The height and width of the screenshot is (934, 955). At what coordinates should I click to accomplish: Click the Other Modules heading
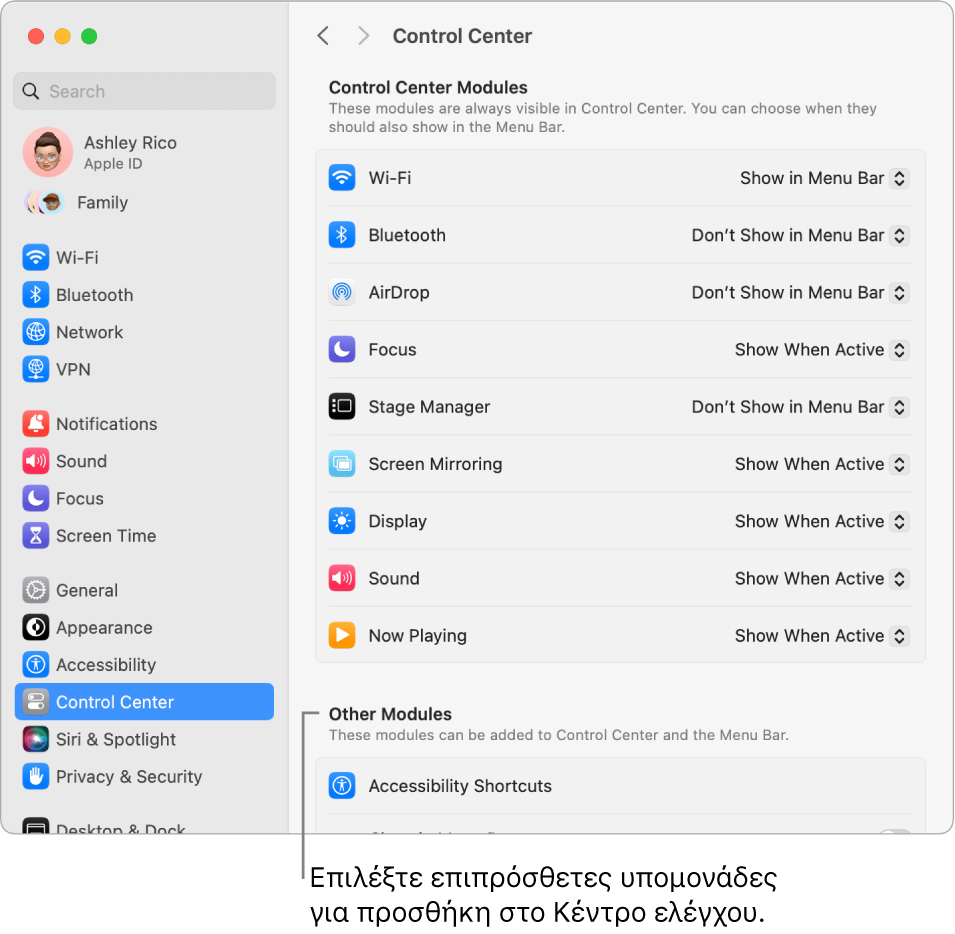[x=390, y=714]
